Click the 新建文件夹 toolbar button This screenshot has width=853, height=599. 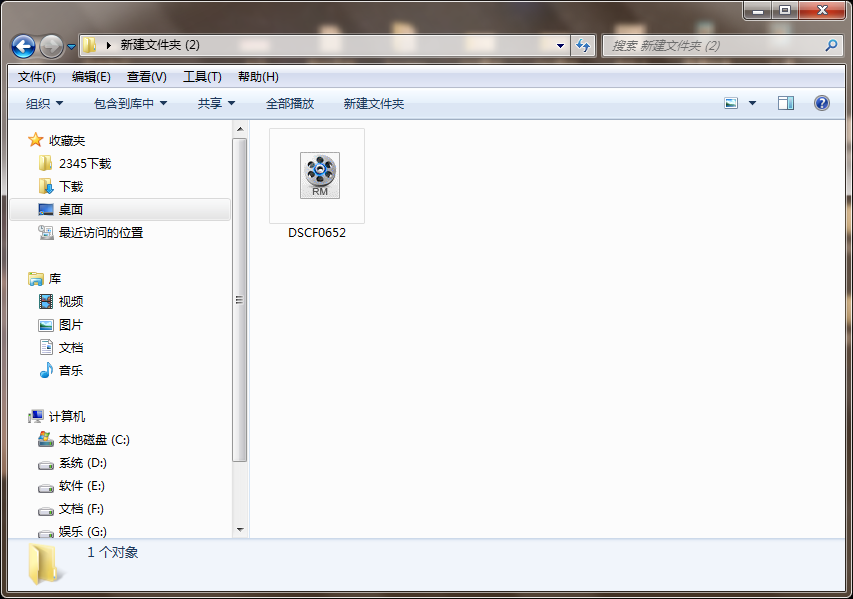[374, 103]
